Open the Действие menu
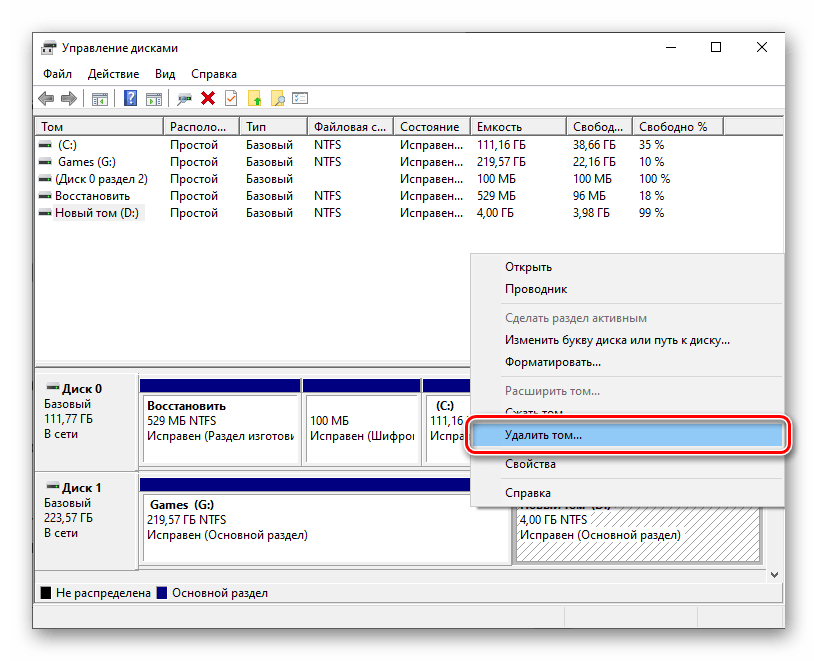Screen dimensions: 817x661 point(113,74)
